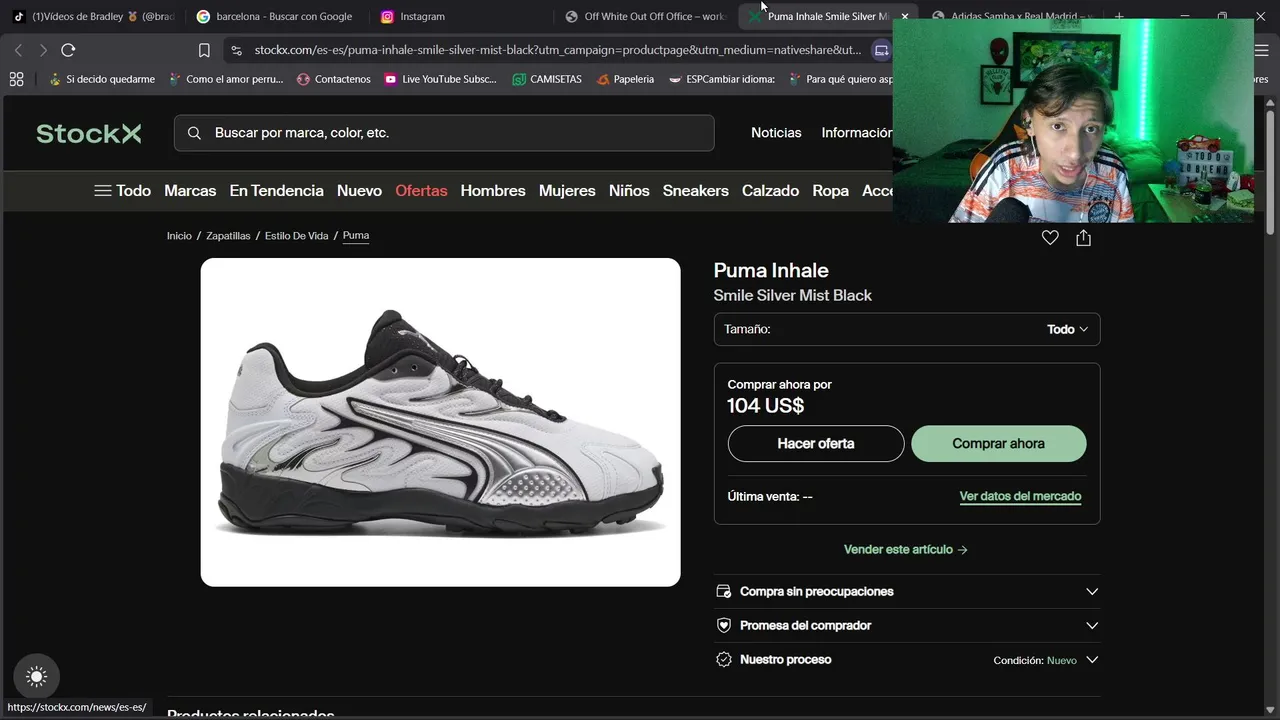Viewport: 1280px width, 720px height.
Task: Click browser reload button
Action: [x=68, y=50]
